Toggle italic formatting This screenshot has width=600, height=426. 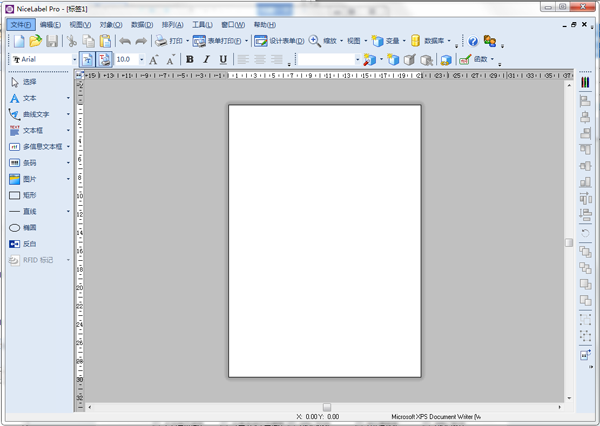pos(206,60)
